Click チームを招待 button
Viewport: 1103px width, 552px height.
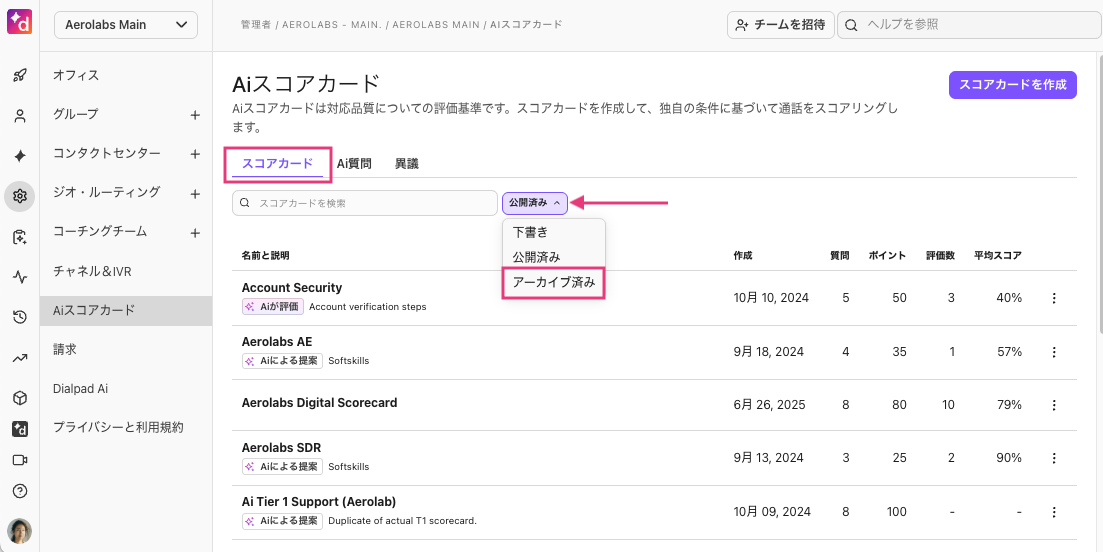point(780,25)
